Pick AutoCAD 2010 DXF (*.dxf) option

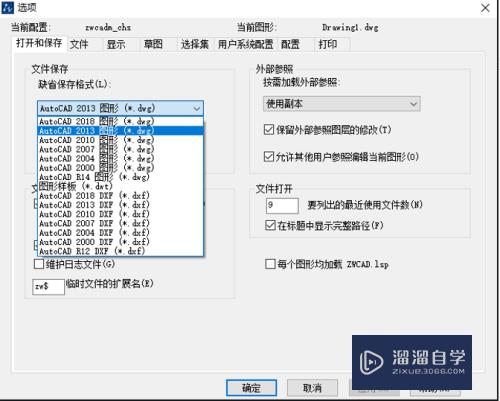coord(120,214)
